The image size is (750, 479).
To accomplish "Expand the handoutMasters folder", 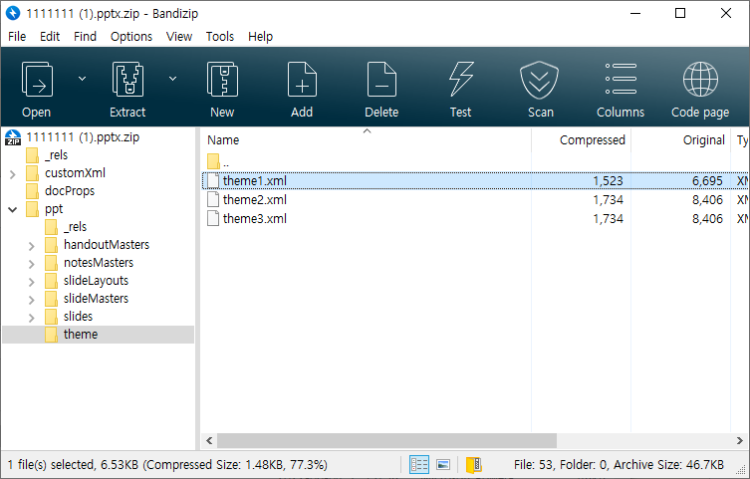I will [32, 246].
